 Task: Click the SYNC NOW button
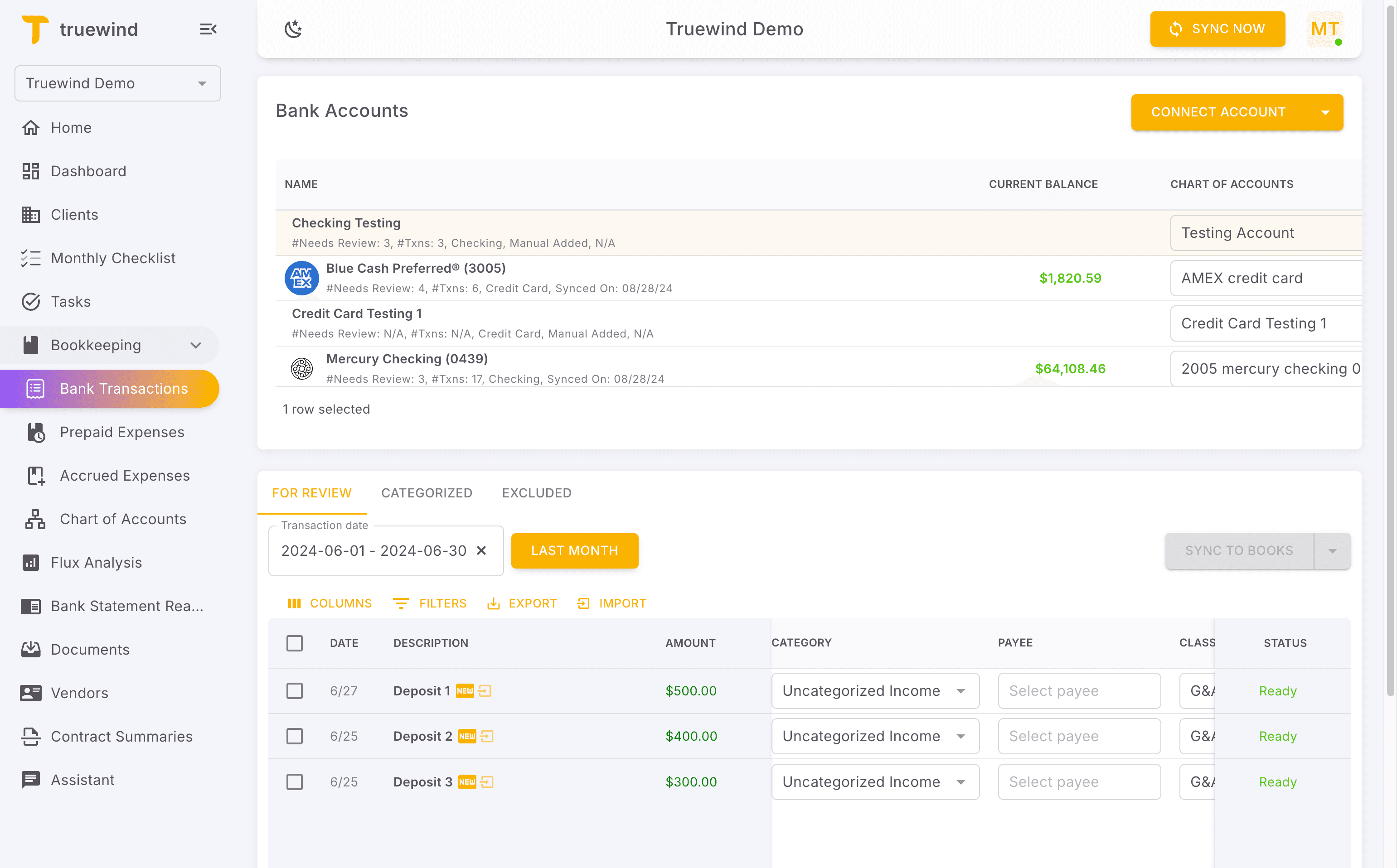[1217, 29]
